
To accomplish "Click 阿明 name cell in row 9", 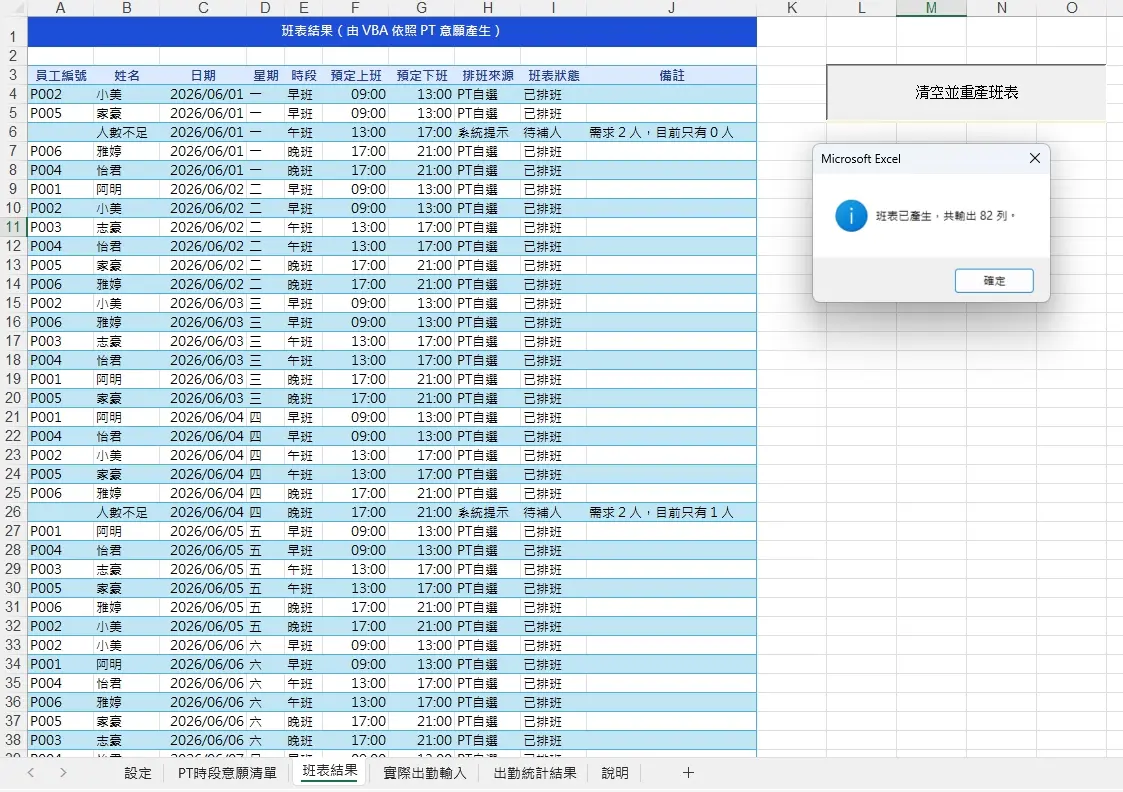I will tap(126, 189).
